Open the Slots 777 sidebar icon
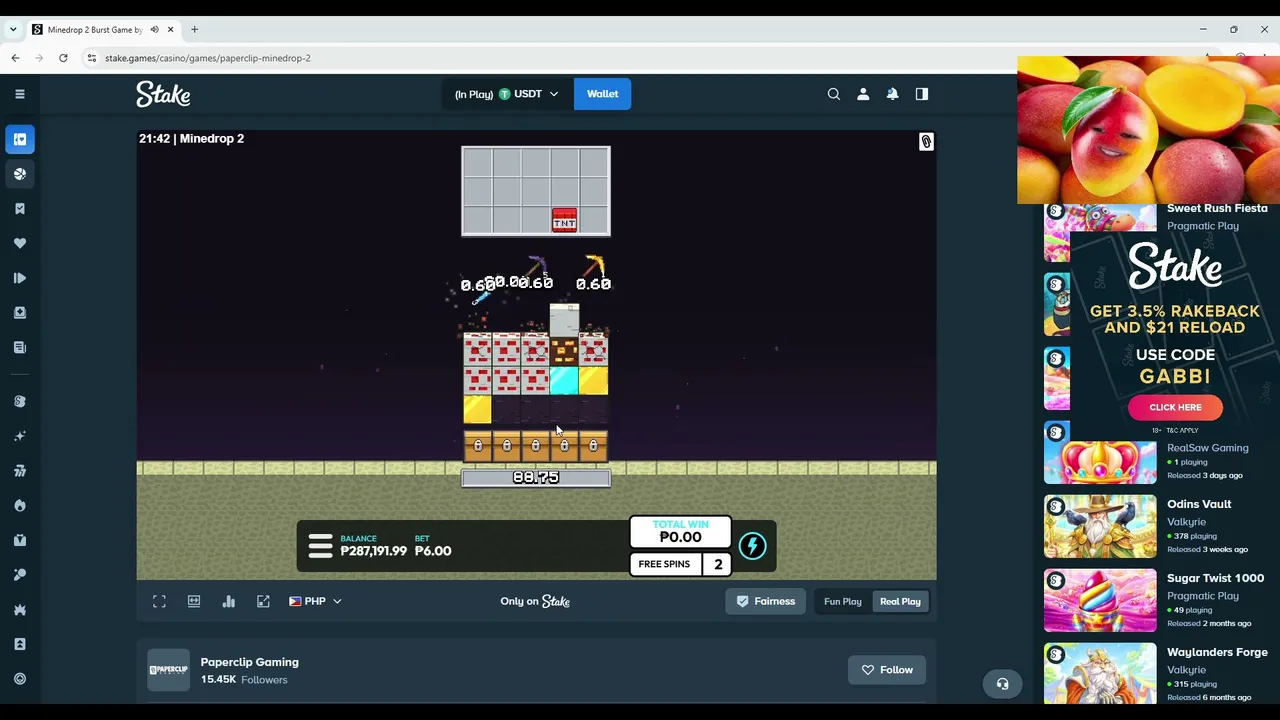The image size is (1280, 720). point(19,471)
